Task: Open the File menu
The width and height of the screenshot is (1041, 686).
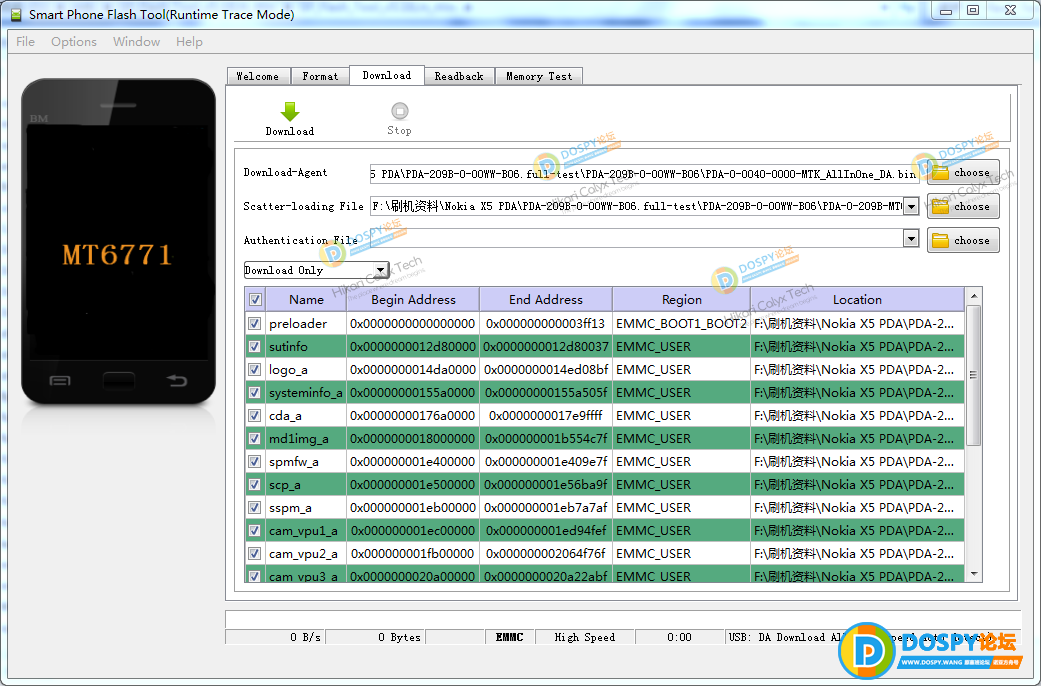Action: (x=25, y=42)
